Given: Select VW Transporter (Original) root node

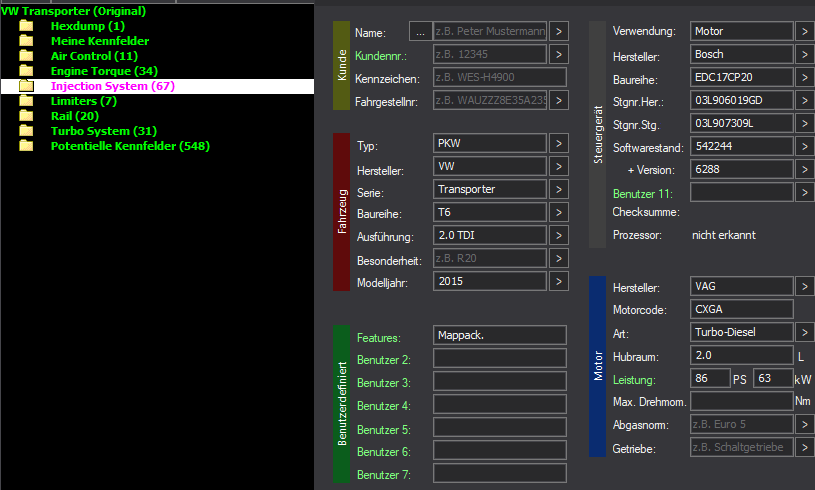Looking at the screenshot, I should [73, 11].
